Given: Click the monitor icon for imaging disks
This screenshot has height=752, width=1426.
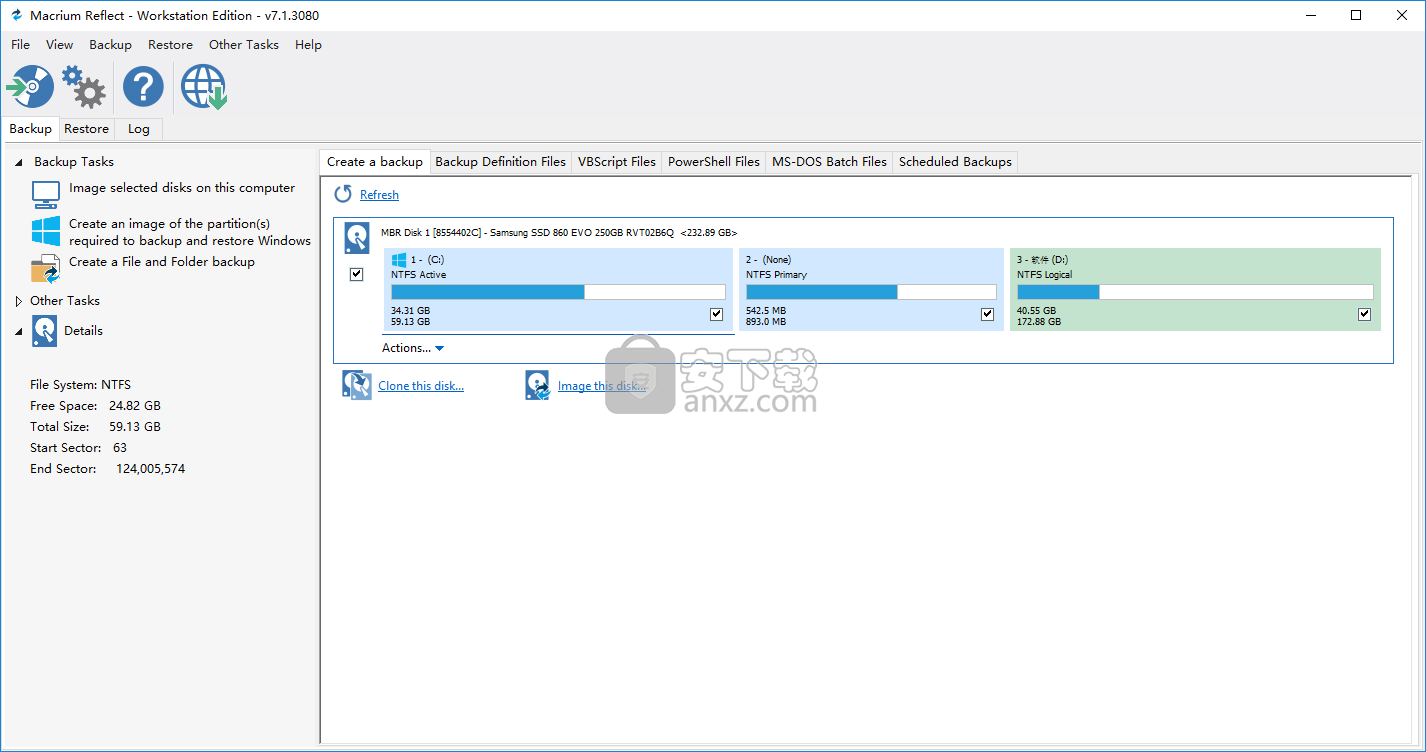Looking at the screenshot, I should (x=46, y=194).
